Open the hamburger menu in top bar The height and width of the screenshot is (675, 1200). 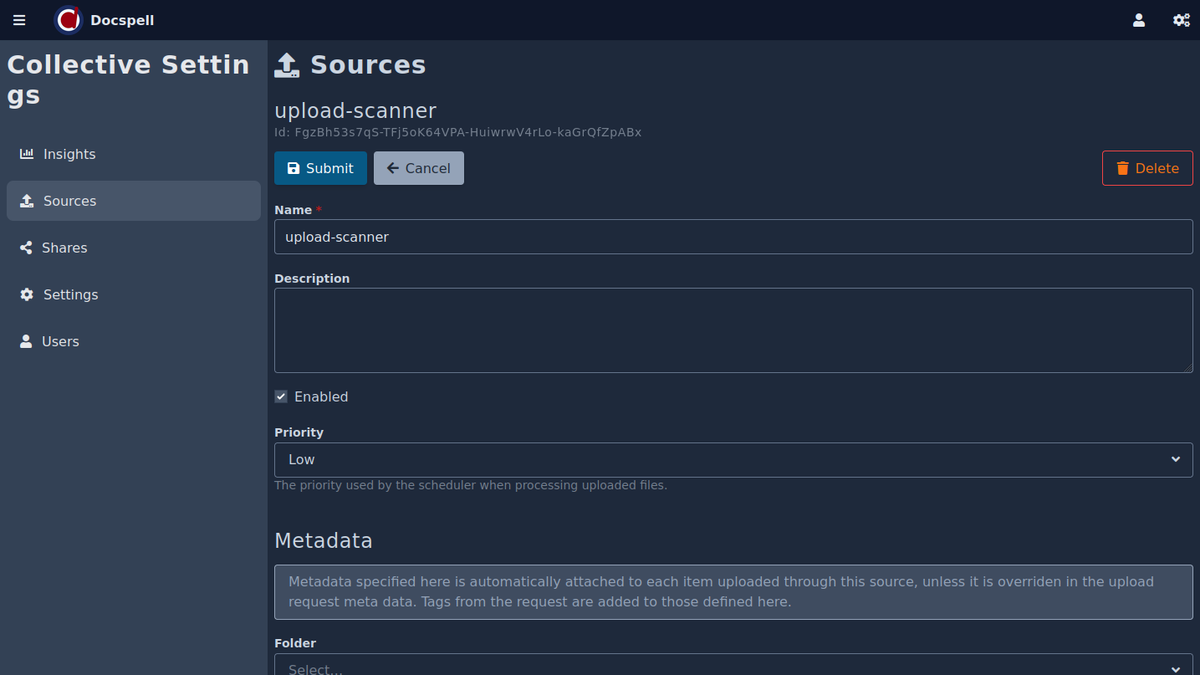19,20
